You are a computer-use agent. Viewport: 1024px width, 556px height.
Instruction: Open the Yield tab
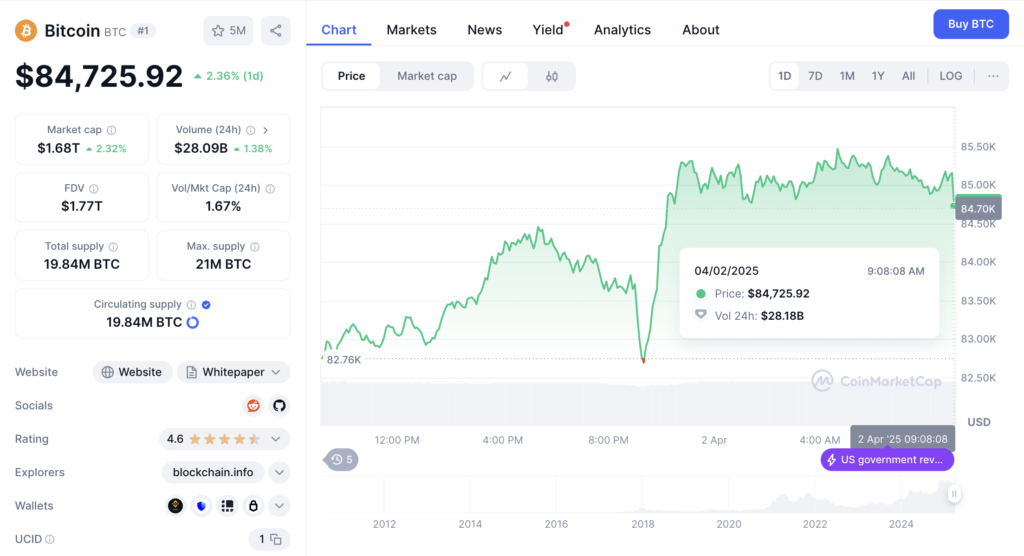[548, 30]
